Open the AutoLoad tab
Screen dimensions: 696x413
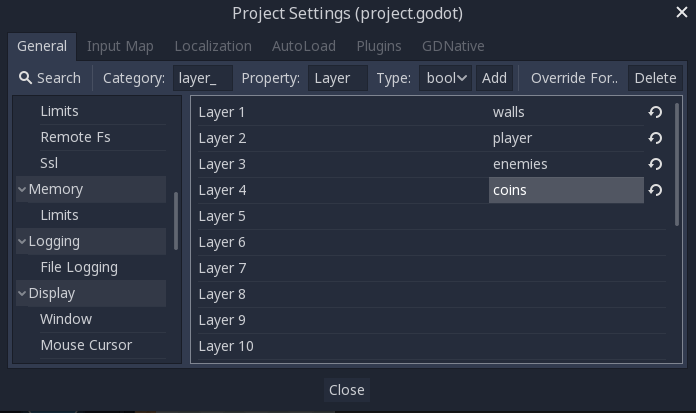[303, 46]
